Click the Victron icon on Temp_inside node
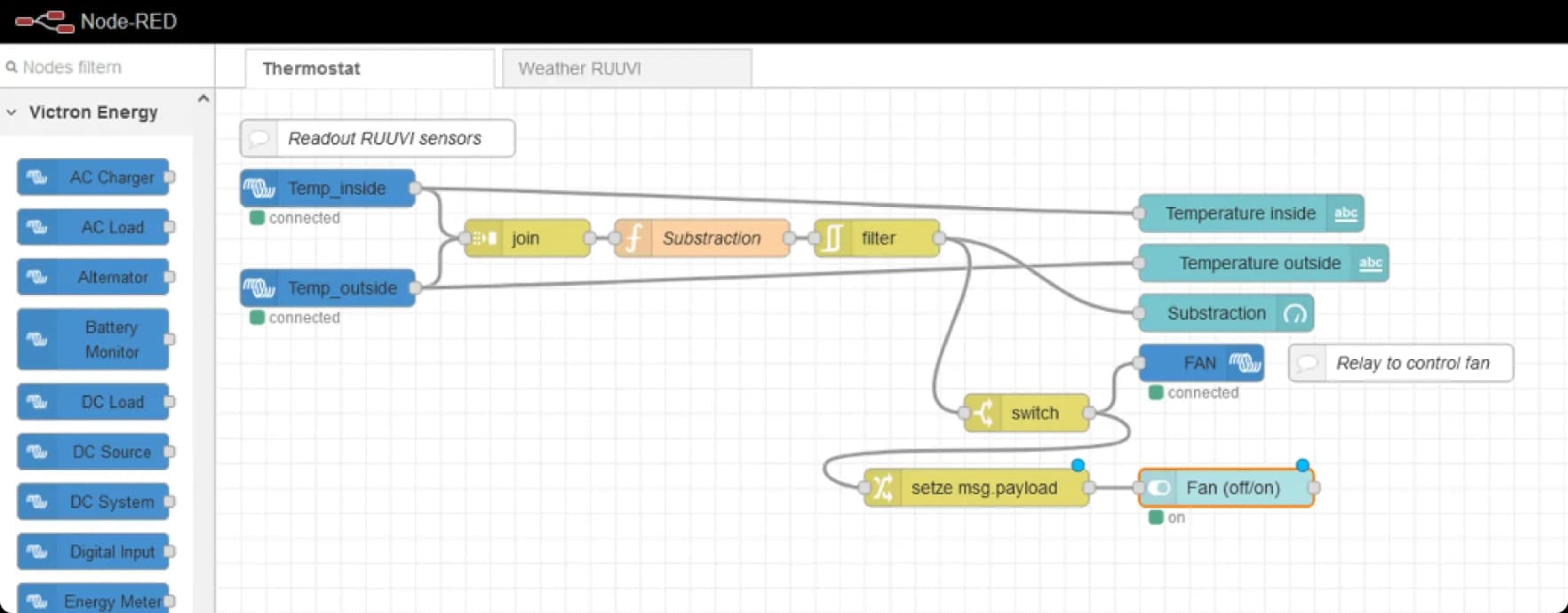 (259, 188)
